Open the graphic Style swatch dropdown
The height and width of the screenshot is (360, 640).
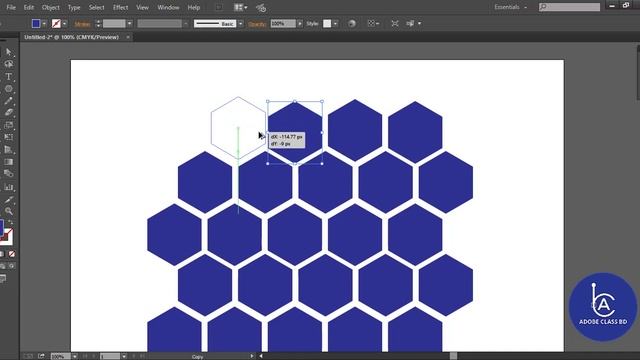(335, 24)
